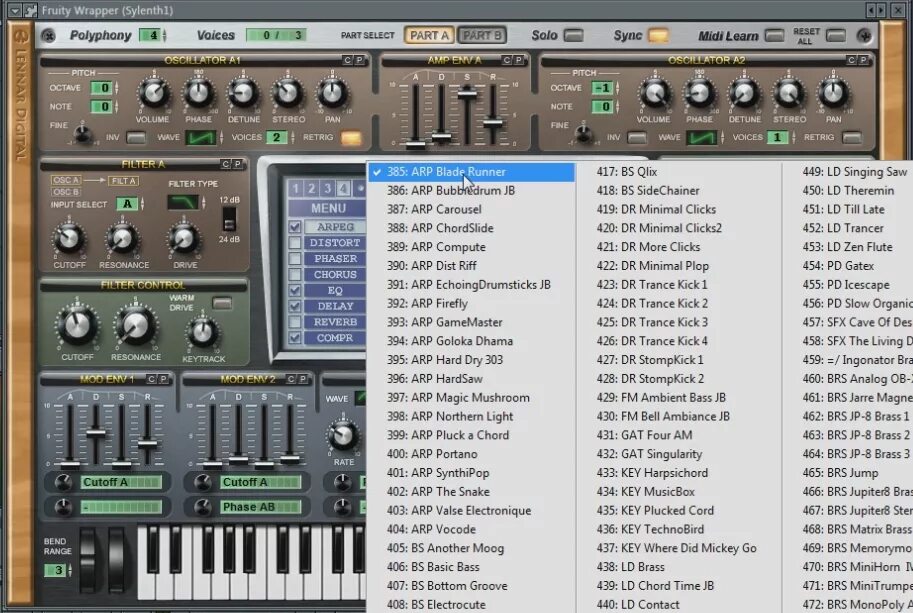Click the Filter A Resonance knob
Screen dimensions: 913x613
[x=122, y=238]
